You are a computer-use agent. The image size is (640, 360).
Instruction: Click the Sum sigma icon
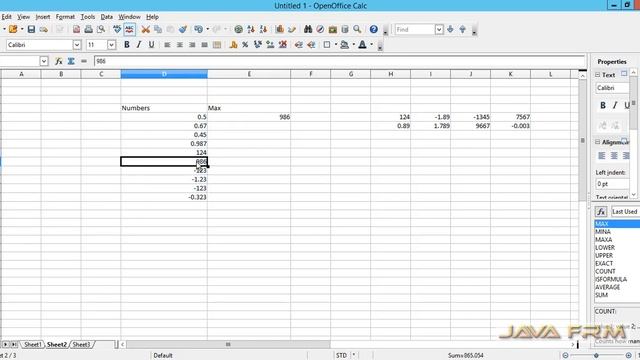(x=71, y=61)
